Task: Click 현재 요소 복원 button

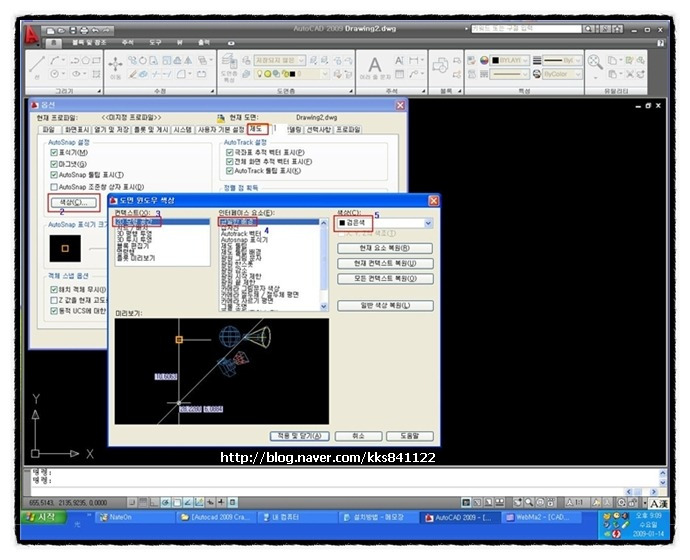Action: (385, 248)
